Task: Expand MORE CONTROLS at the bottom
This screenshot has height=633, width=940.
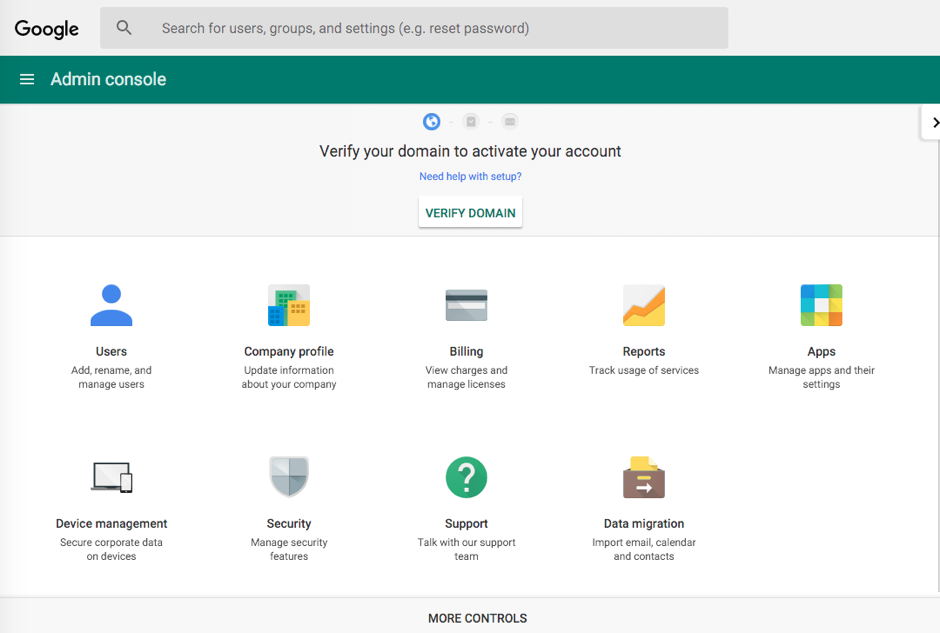Action: point(477,618)
